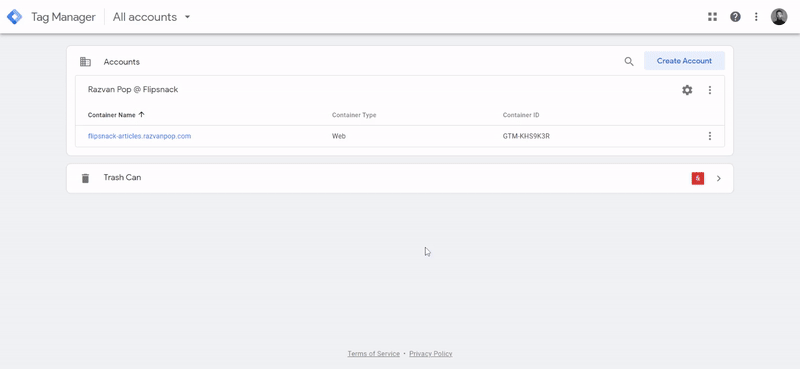Click the Razvan Pop @ Flipsnack account name
Viewport: 800px width, 369px height.
pos(133,89)
